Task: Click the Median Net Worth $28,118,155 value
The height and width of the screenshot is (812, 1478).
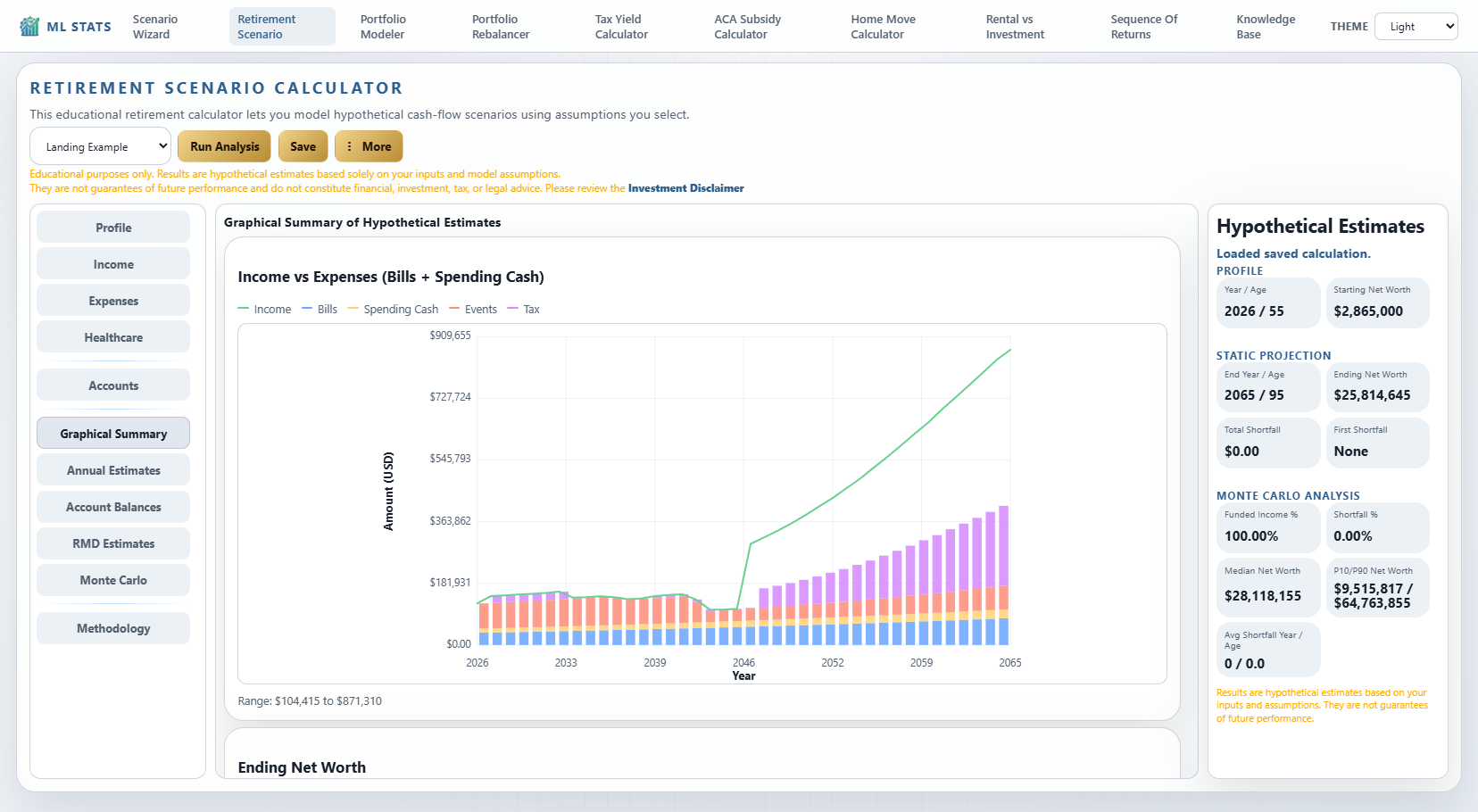Action: coord(1263,596)
